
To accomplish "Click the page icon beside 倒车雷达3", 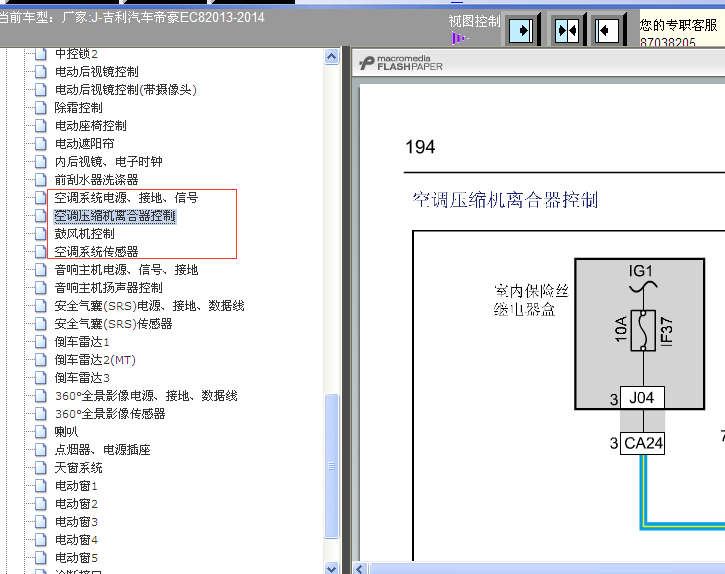I will tap(41, 378).
